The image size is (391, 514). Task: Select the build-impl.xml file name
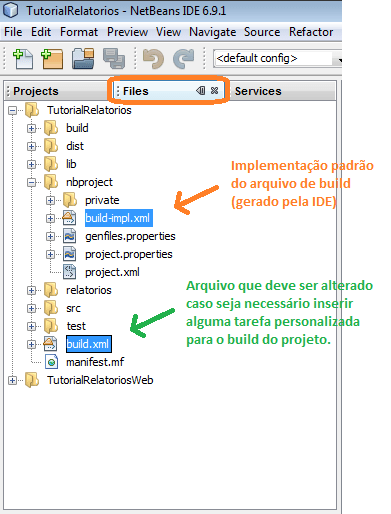118,218
